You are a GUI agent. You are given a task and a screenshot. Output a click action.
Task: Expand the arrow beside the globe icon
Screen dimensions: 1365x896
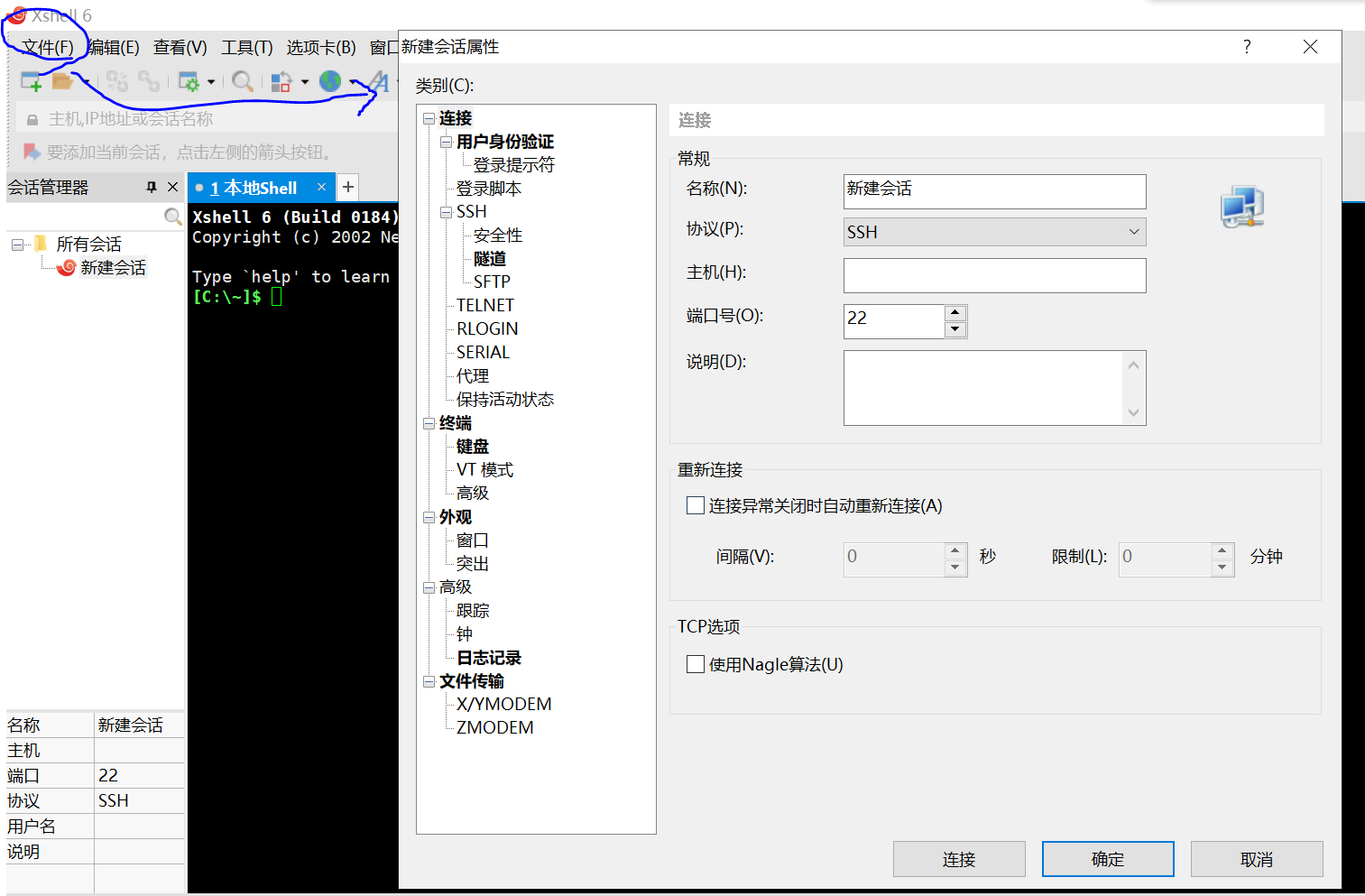click(x=353, y=81)
